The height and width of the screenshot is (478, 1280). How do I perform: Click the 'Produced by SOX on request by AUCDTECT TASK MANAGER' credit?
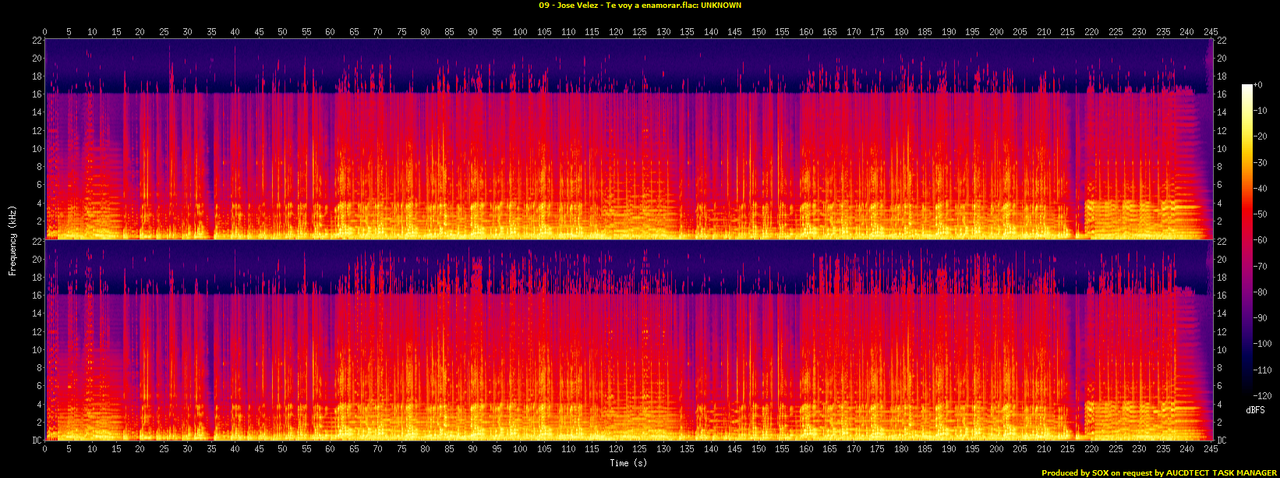coord(1159,473)
